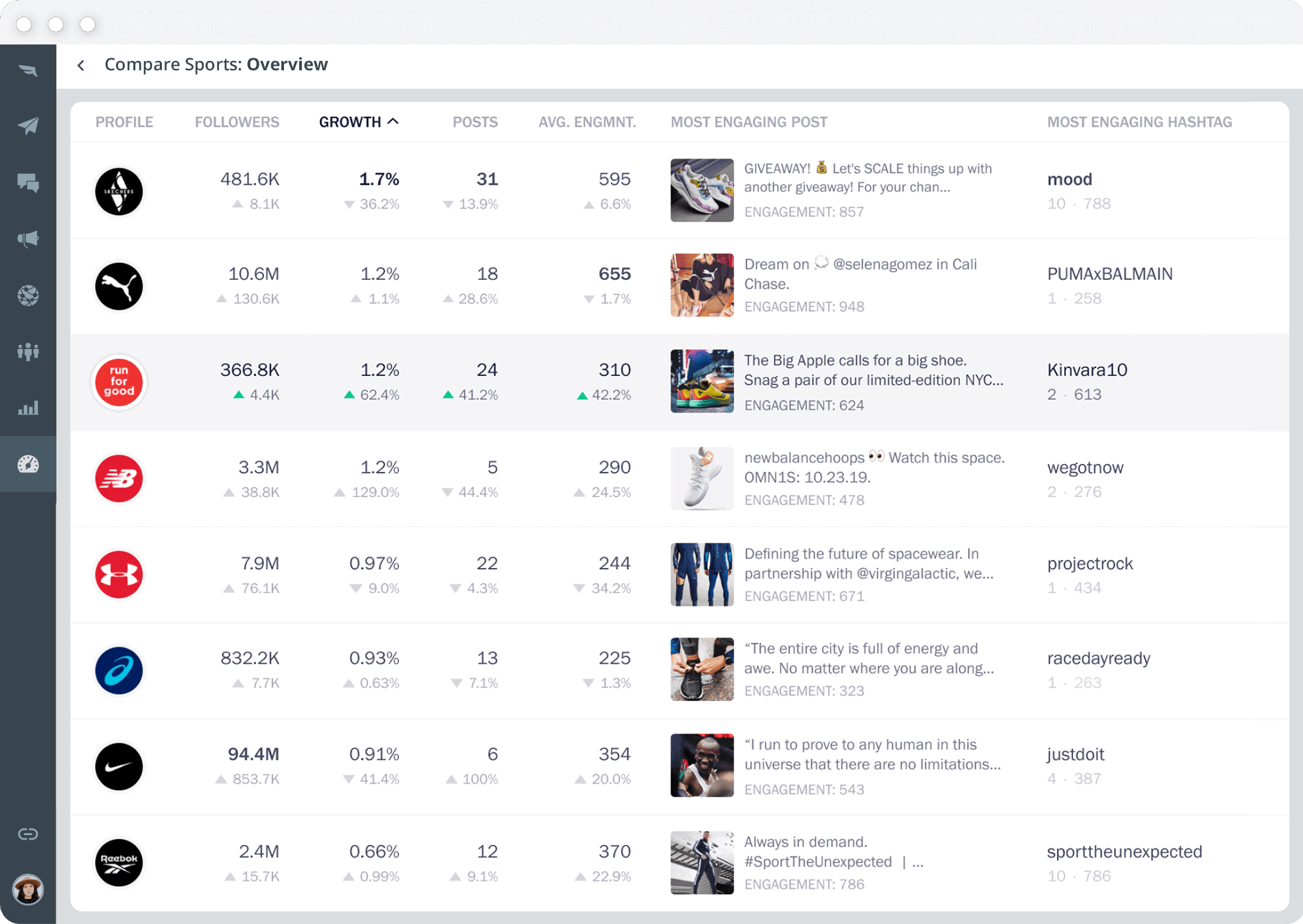This screenshot has width=1303, height=924.
Task: Select the Under Armour profile logo
Action: [x=119, y=574]
